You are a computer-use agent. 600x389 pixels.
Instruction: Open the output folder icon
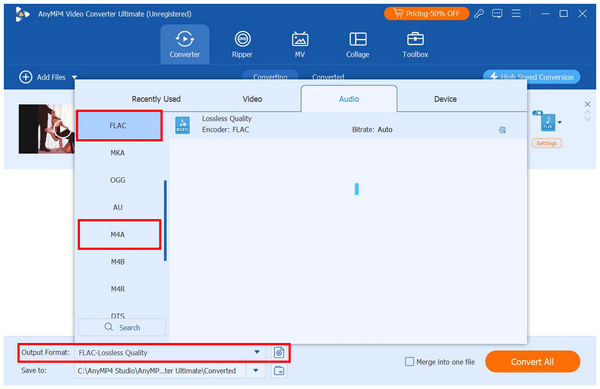coord(279,371)
